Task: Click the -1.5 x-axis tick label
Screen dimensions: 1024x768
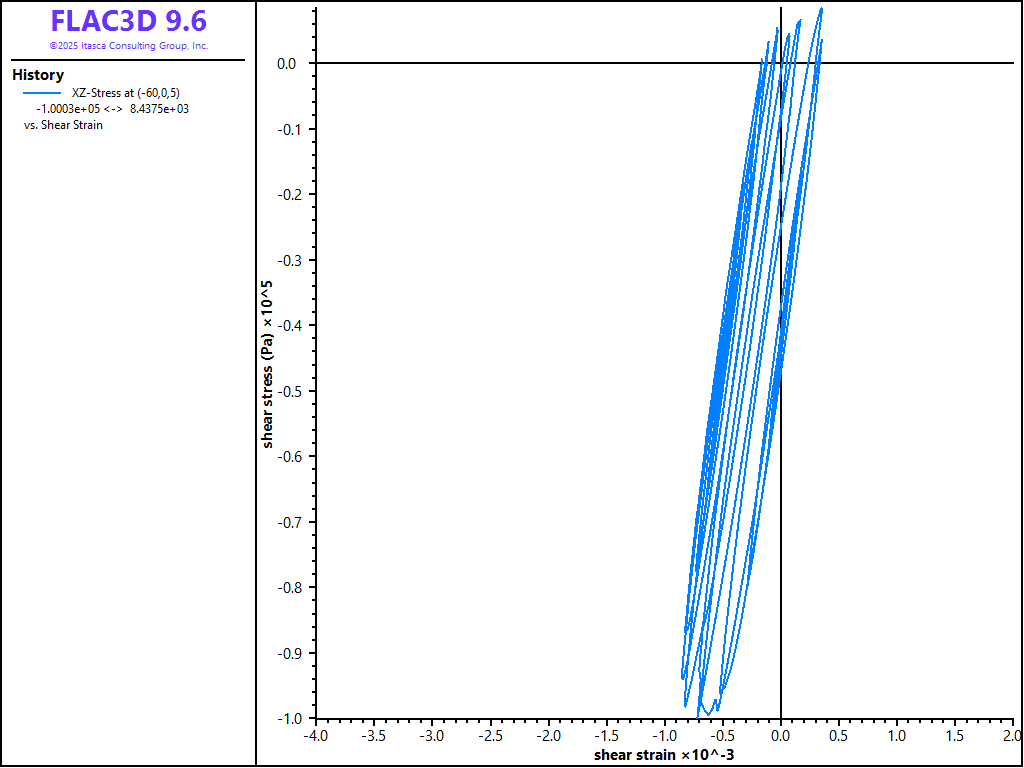Action: [606, 736]
